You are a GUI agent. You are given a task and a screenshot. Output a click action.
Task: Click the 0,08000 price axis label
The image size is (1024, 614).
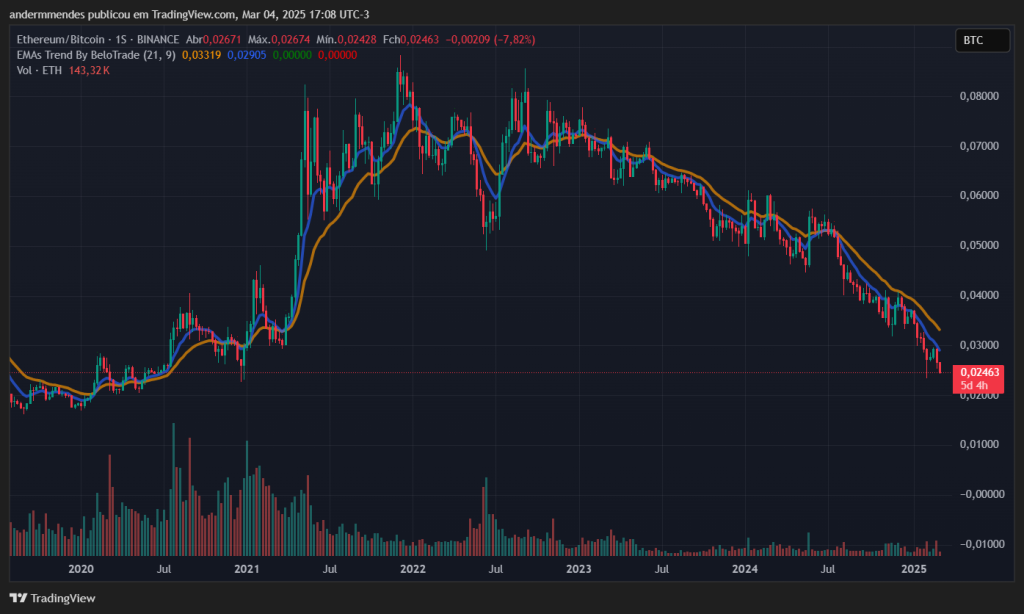979,96
